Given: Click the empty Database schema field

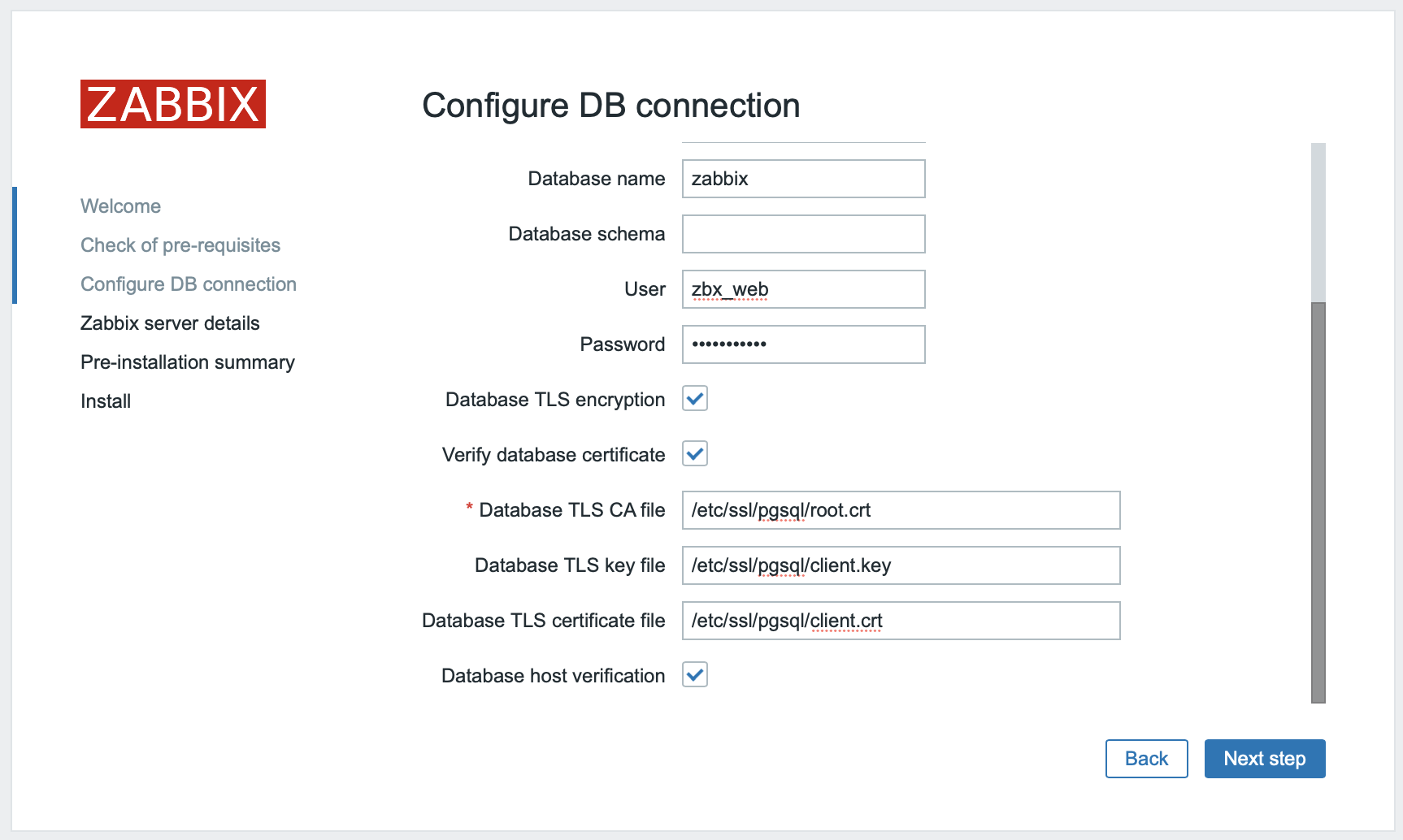Looking at the screenshot, I should (803, 233).
